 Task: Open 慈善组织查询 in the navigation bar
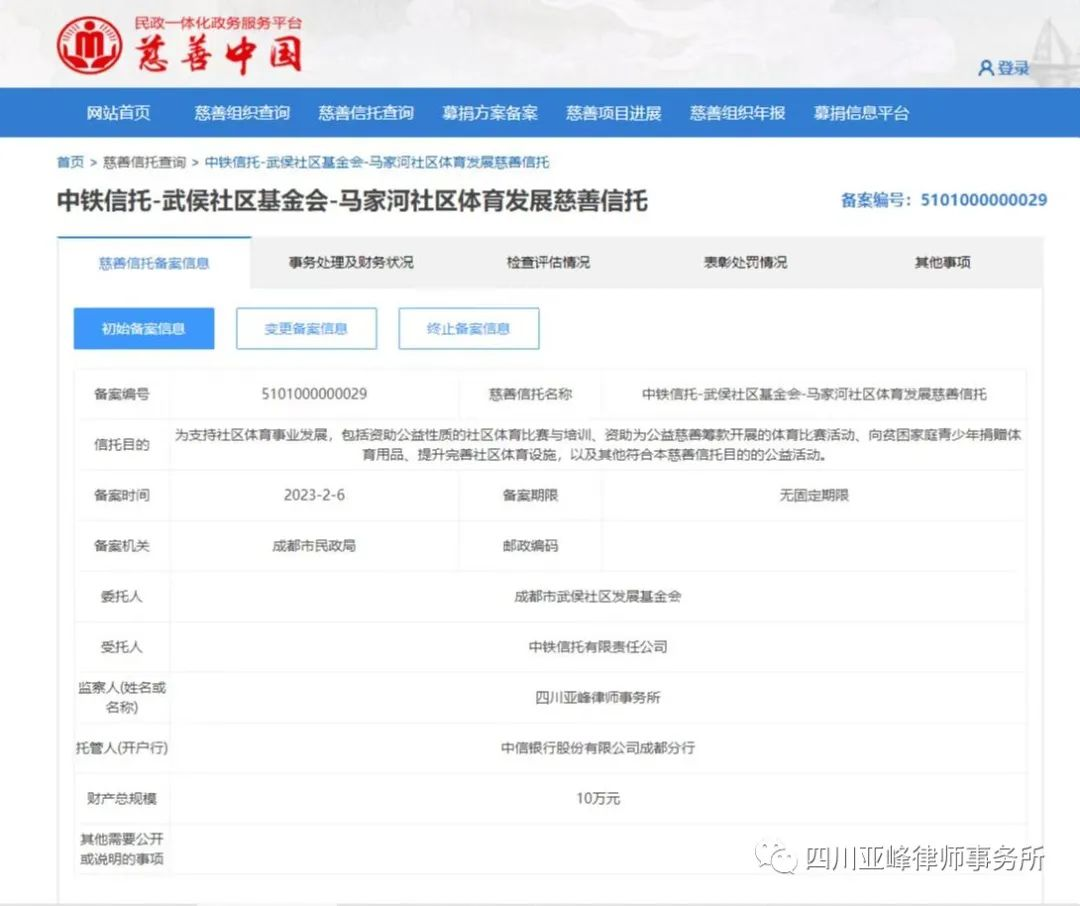(242, 113)
